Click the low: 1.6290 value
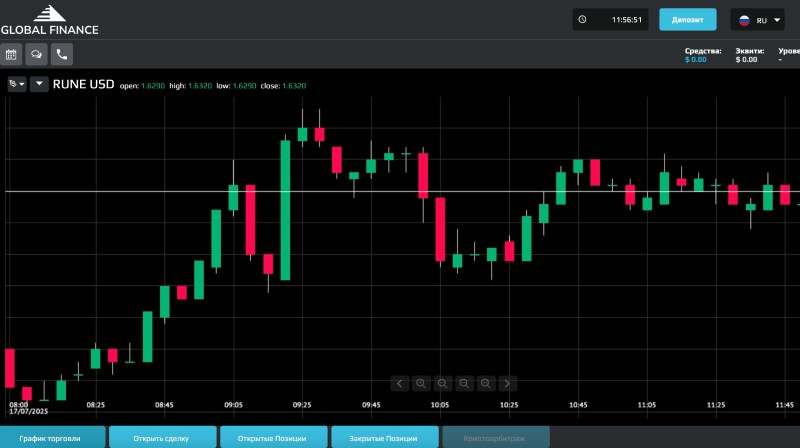800x448 pixels. click(236, 86)
